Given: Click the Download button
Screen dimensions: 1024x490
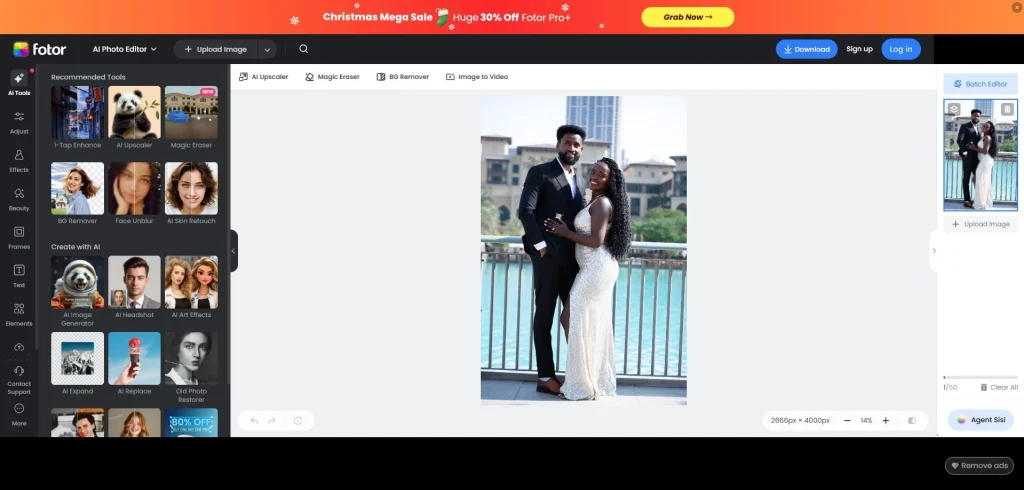Looking at the screenshot, I should click(806, 49).
